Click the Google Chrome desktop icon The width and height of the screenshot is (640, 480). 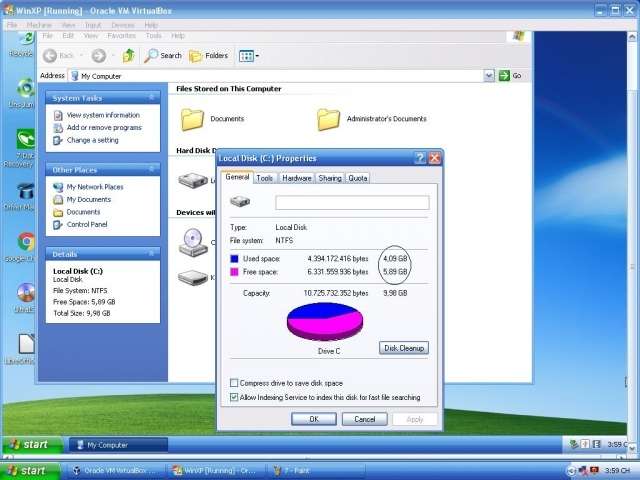tap(26, 242)
